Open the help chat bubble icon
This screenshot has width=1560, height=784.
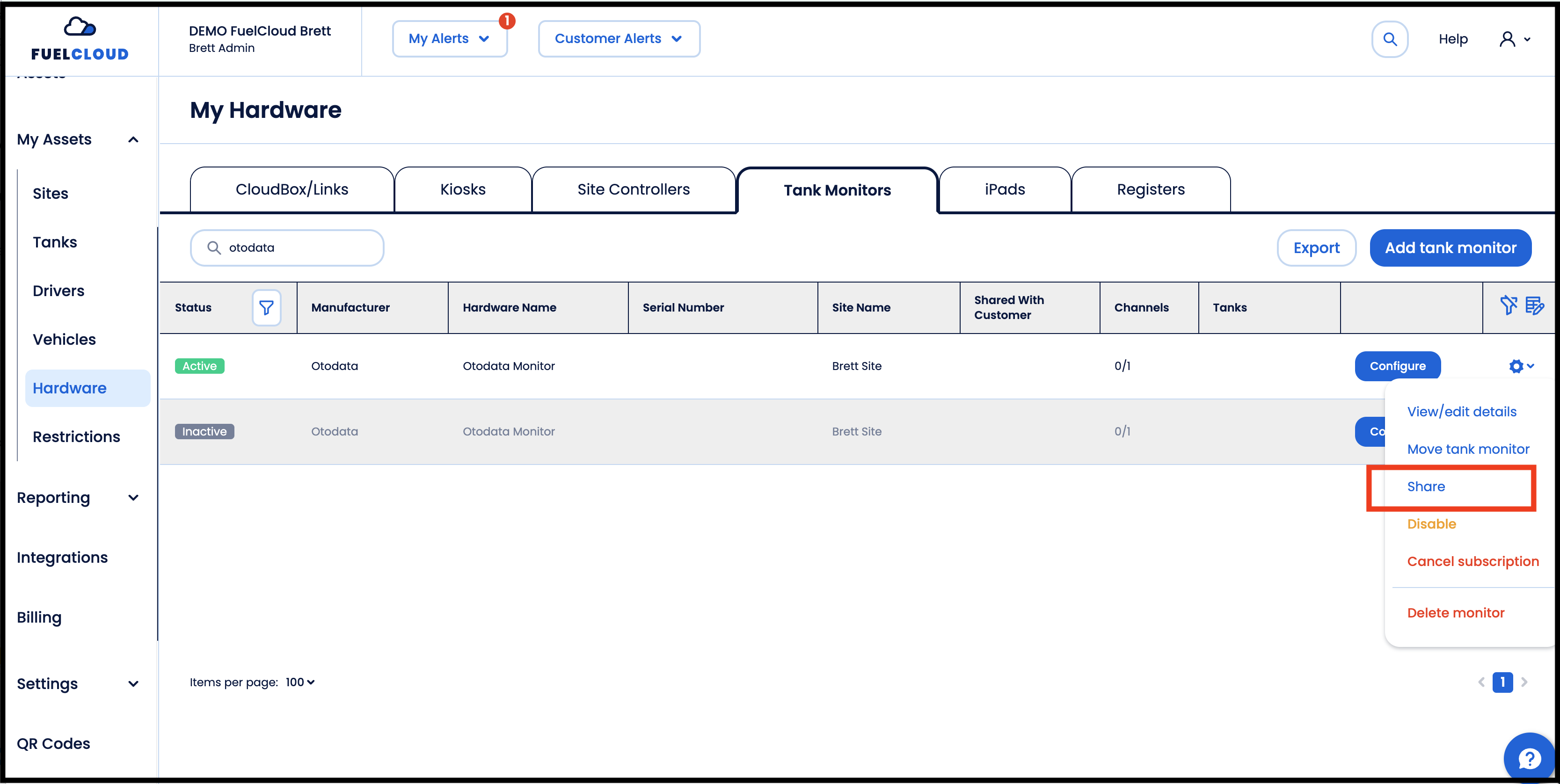(1530, 757)
